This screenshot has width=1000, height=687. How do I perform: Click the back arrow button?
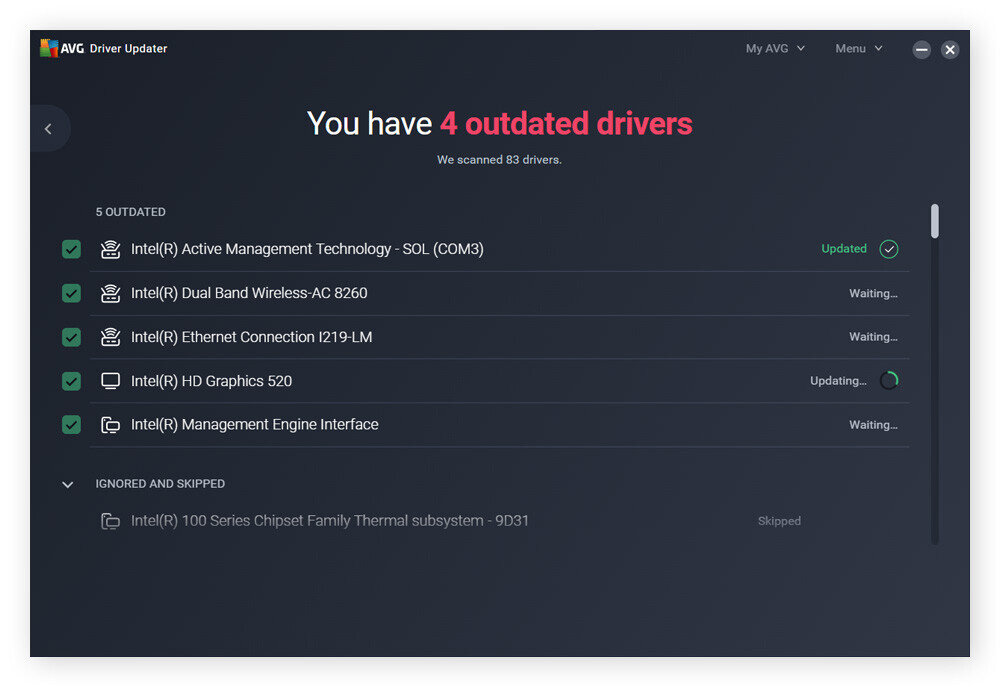pyautogui.click(x=48, y=128)
